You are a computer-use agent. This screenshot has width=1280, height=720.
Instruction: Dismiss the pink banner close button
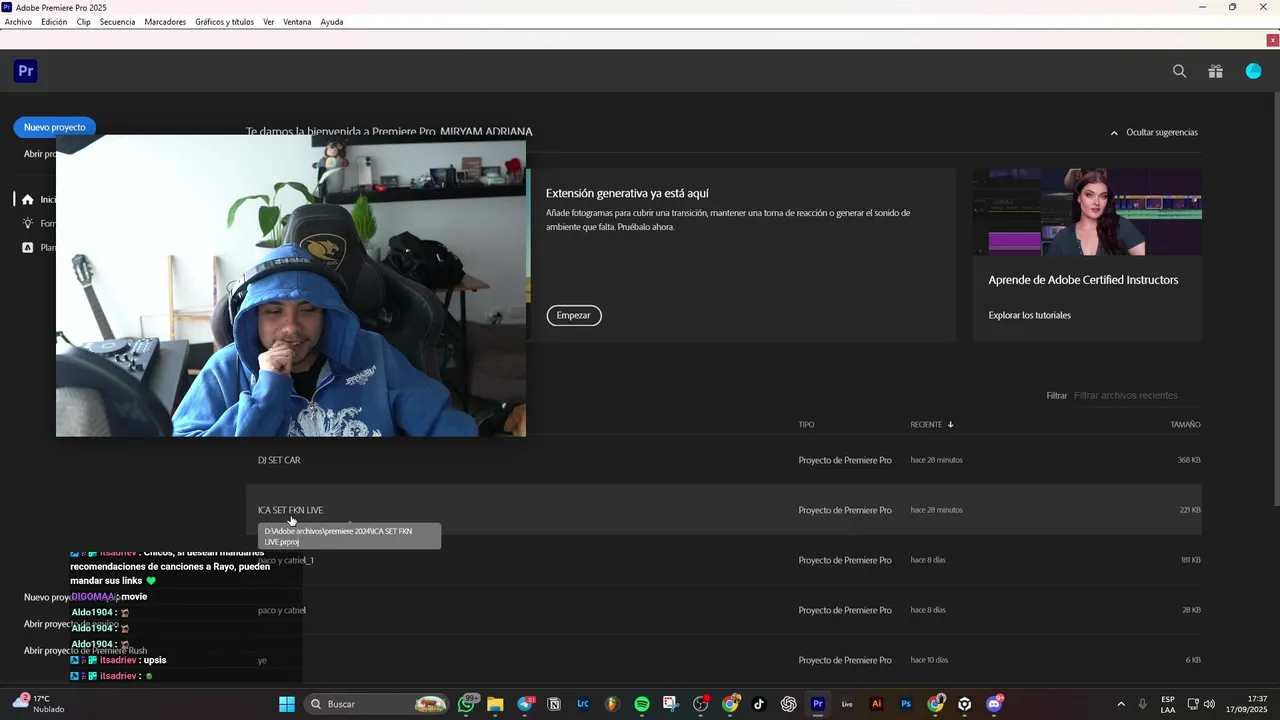(1272, 40)
